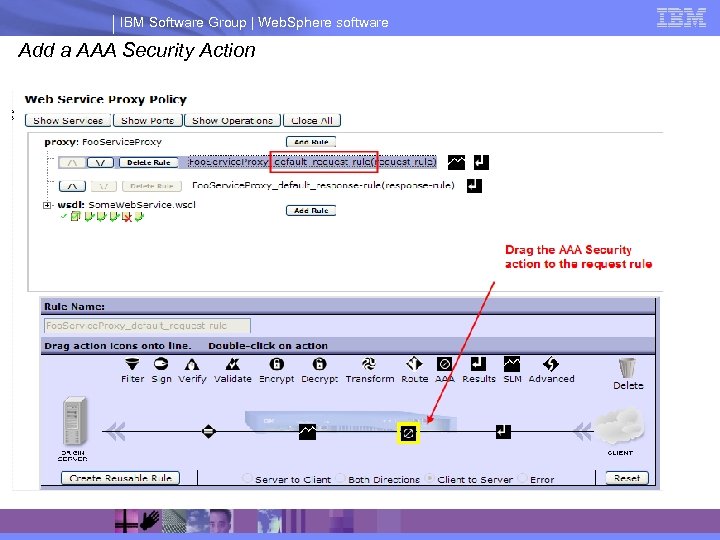
Task: Click the Rule Name input field
Action: [147, 326]
